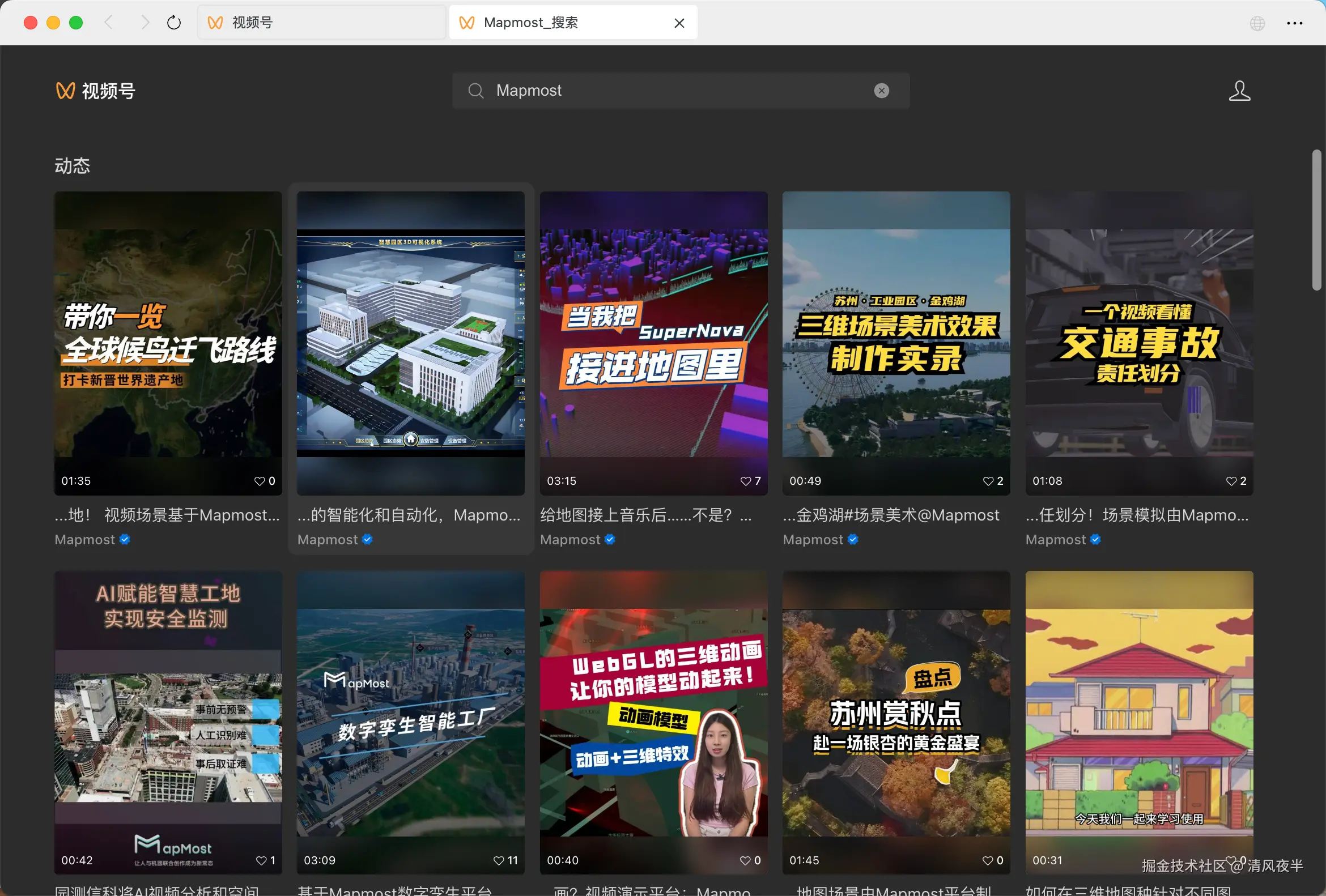Close the Mapmost_搜索 tab

point(679,23)
